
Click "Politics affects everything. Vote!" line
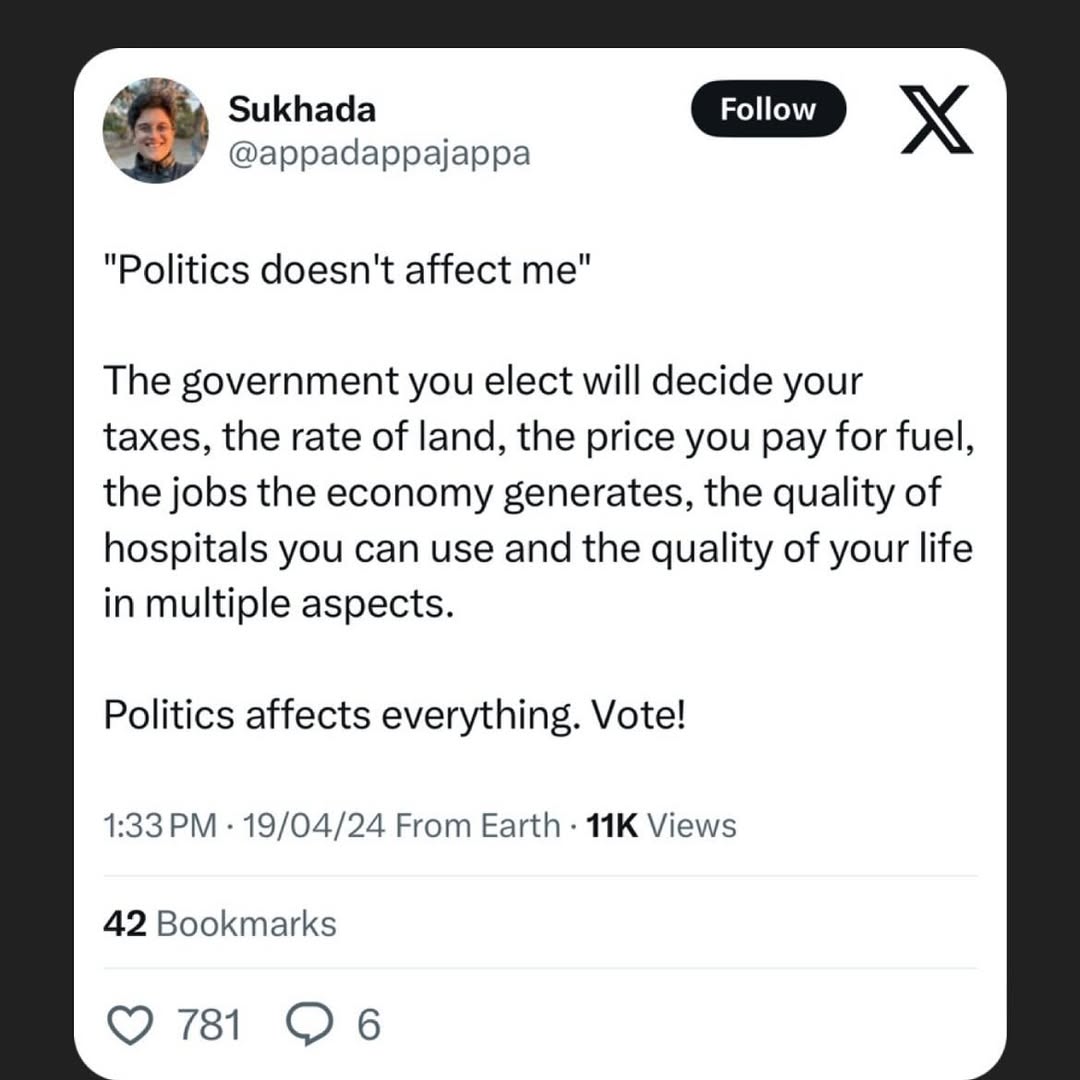click(394, 715)
